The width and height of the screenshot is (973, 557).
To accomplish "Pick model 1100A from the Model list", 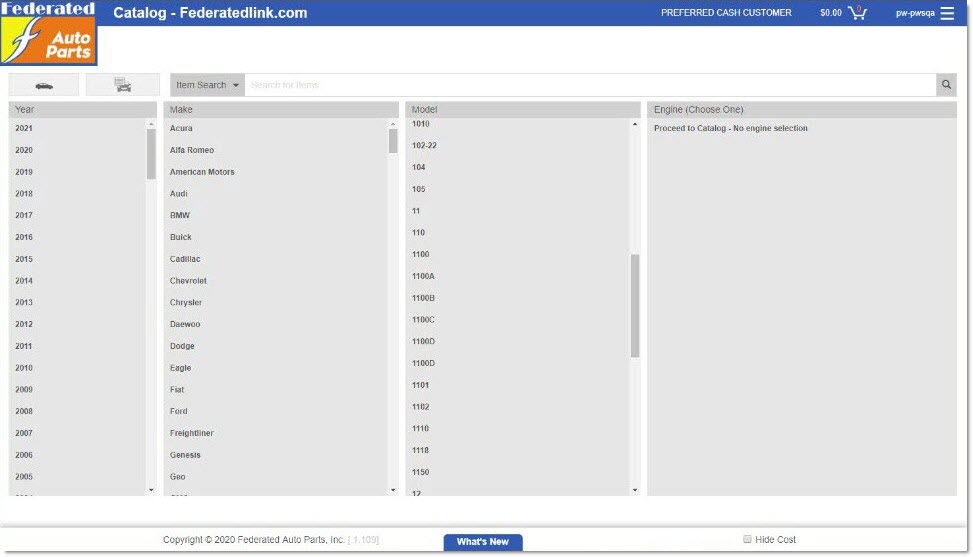I will tap(423, 276).
